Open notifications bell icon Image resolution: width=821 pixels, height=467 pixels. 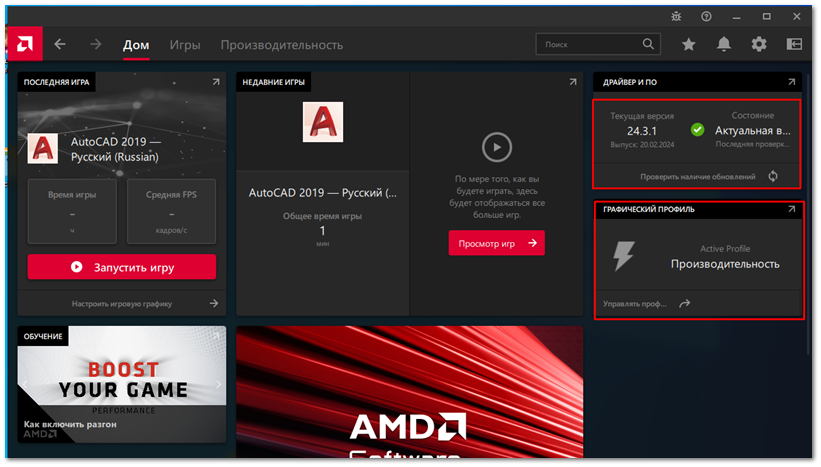pyautogui.click(x=724, y=45)
